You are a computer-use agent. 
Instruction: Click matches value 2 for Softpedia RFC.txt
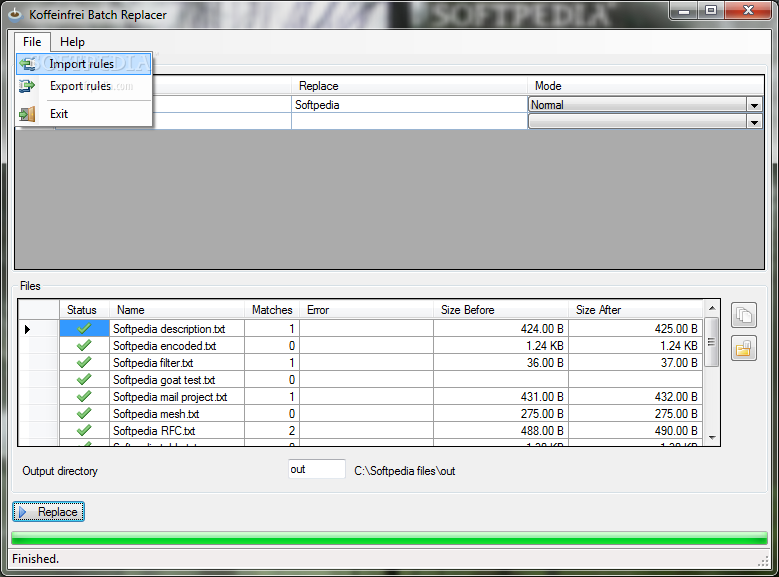pos(272,430)
